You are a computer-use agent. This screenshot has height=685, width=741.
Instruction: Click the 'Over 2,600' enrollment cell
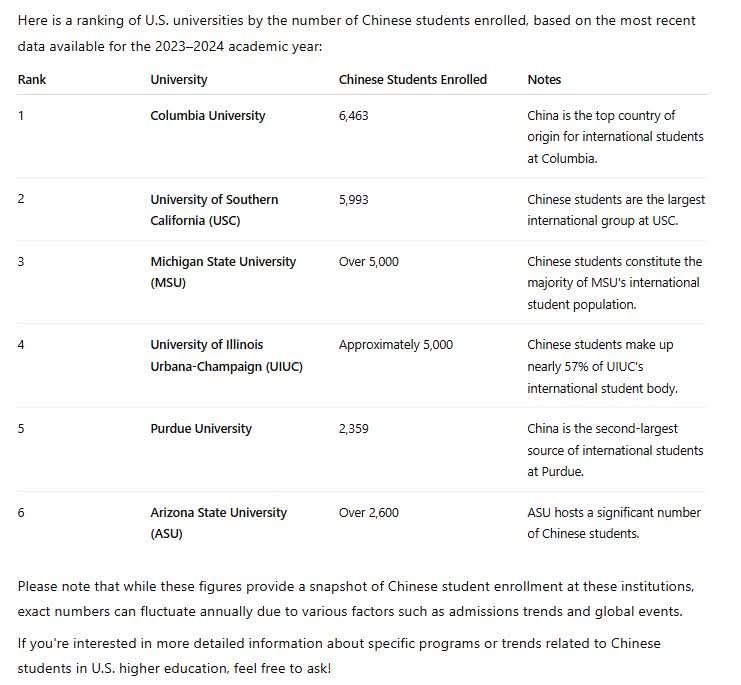point(369,513)
